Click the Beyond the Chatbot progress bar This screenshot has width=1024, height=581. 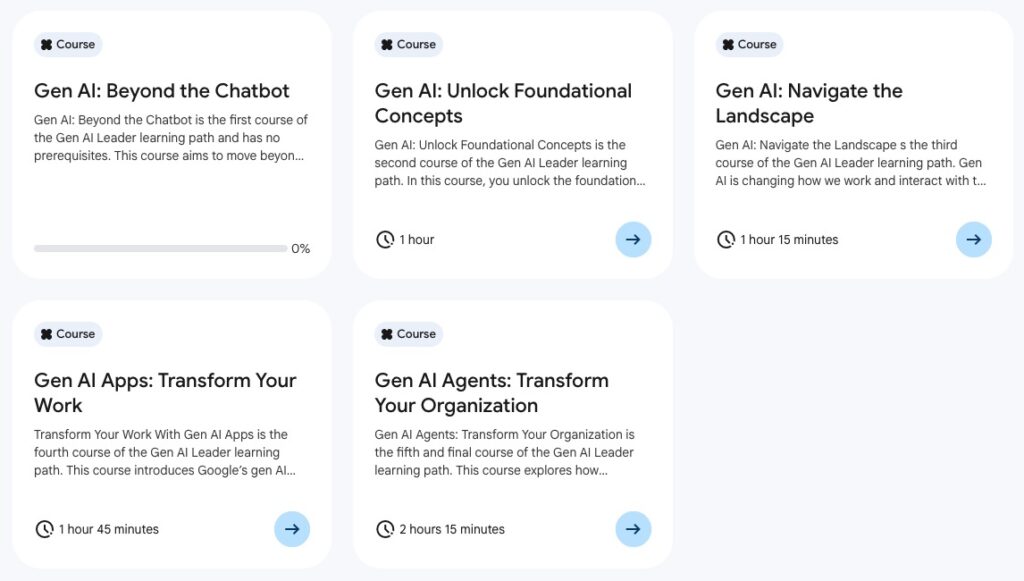tap(158, 248)
